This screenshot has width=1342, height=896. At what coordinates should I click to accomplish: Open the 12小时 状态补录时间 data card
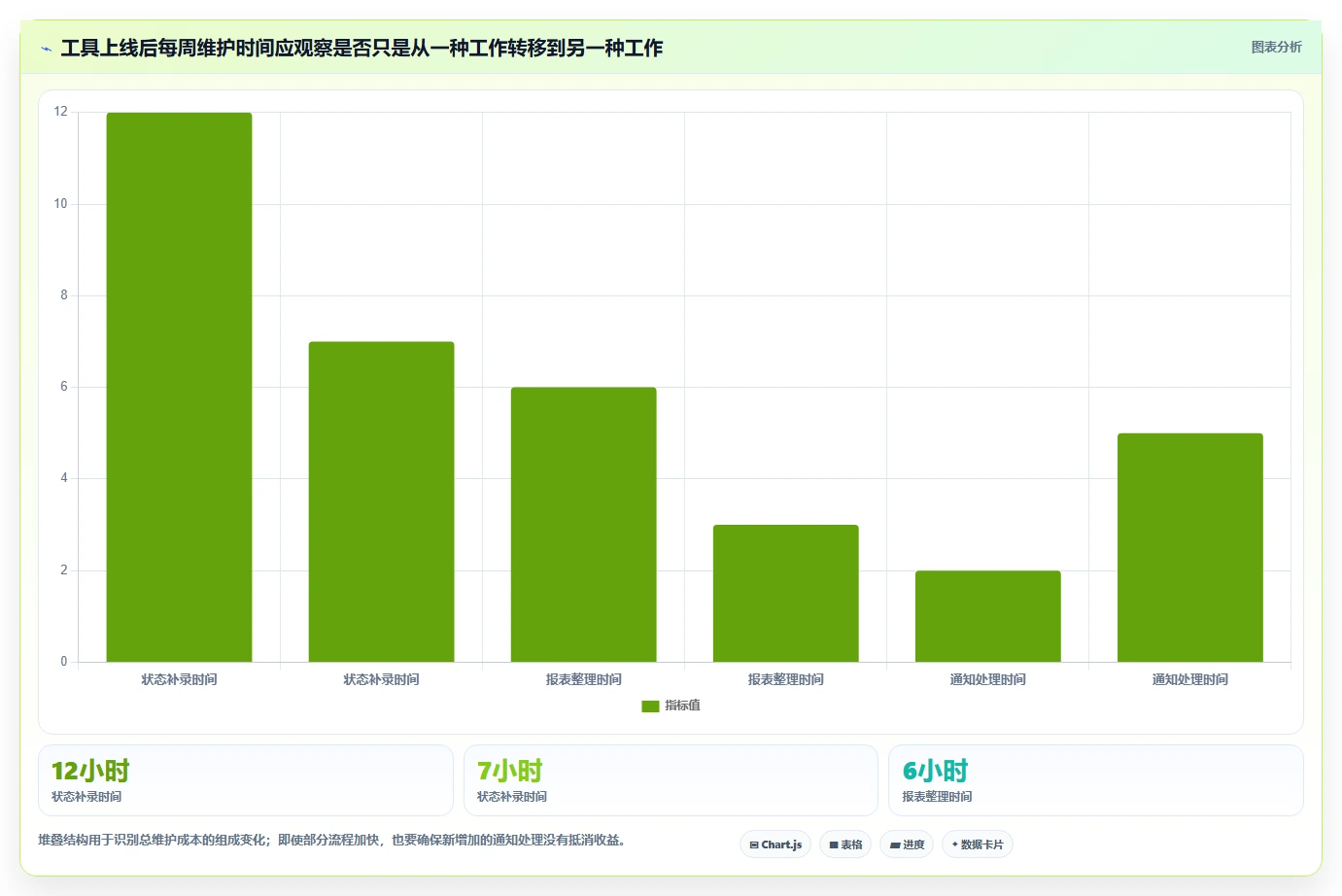coord(246,780)
